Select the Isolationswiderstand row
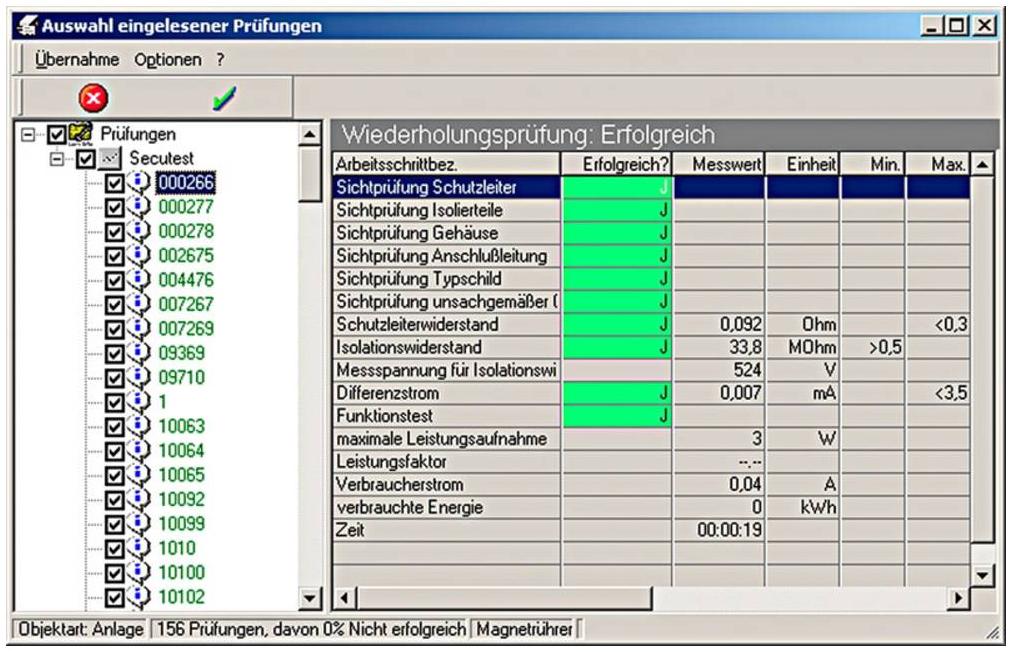Image resolution: width=1010 pixels, height=652 pixels. pyautogui.click(x=445, y=348)
